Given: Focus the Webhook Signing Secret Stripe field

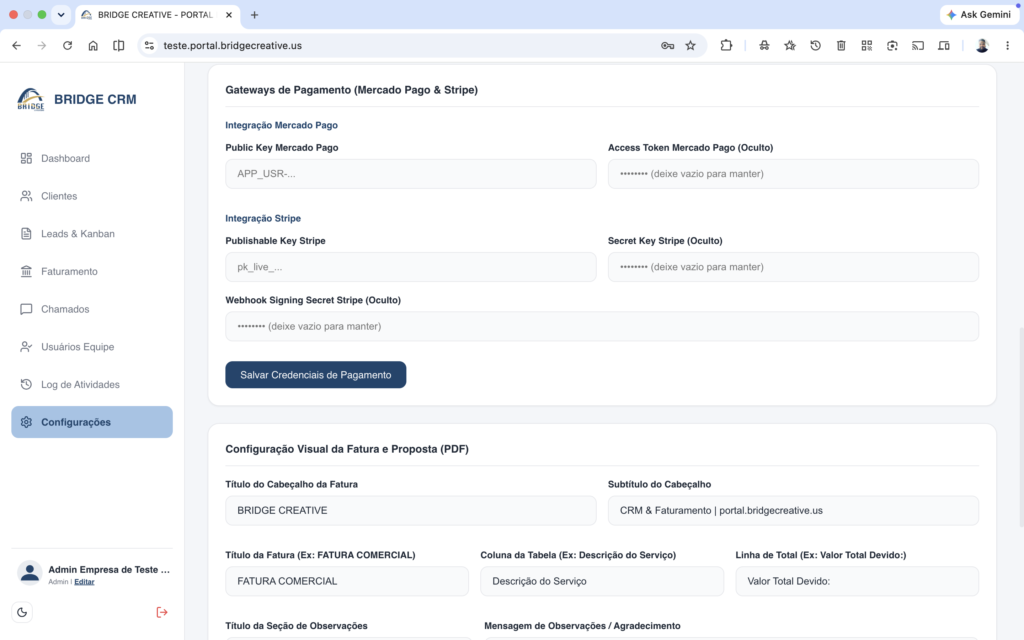Looking at the screenshot, I should (602, 327).
